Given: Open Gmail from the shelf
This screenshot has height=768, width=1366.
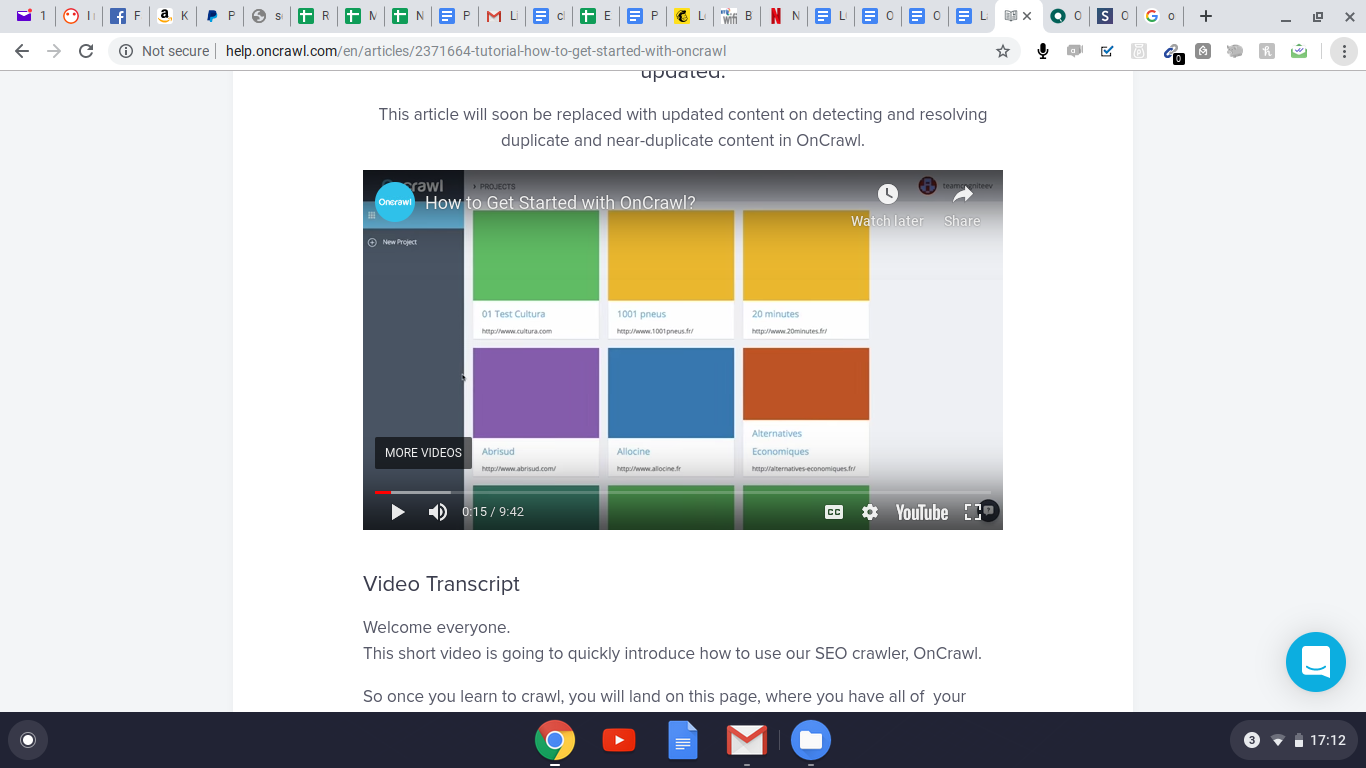Looking at the screenshot, I should [x=747, y=740].
